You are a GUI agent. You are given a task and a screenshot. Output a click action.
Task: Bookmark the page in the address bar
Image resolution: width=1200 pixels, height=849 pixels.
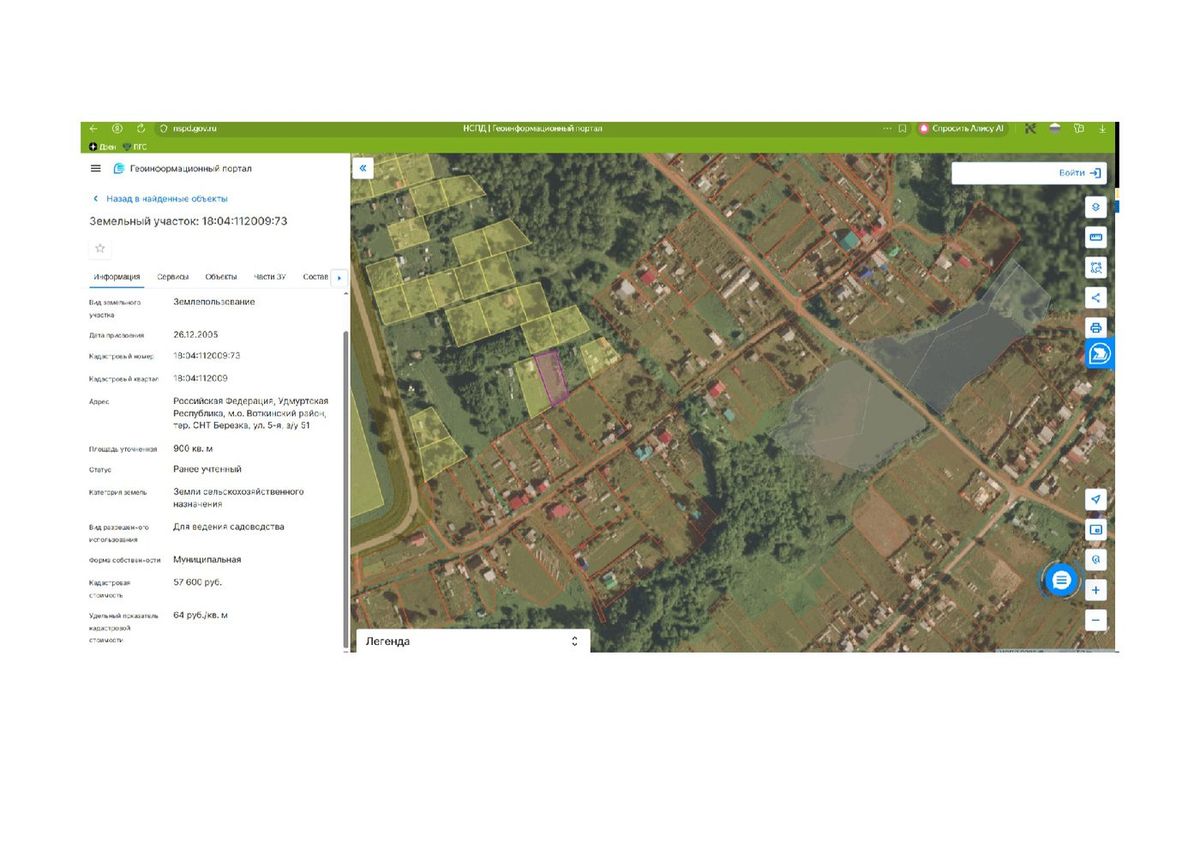coord(902,129)
